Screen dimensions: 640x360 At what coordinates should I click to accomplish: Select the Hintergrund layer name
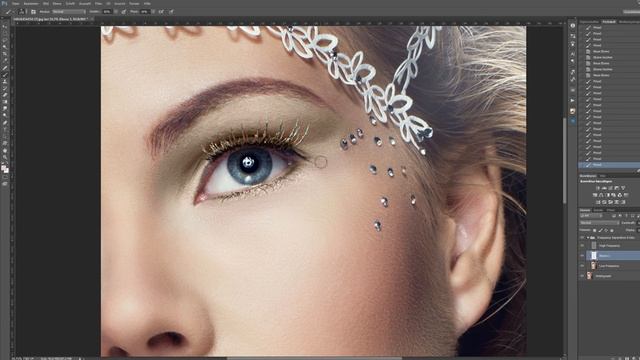coord(603,276)
